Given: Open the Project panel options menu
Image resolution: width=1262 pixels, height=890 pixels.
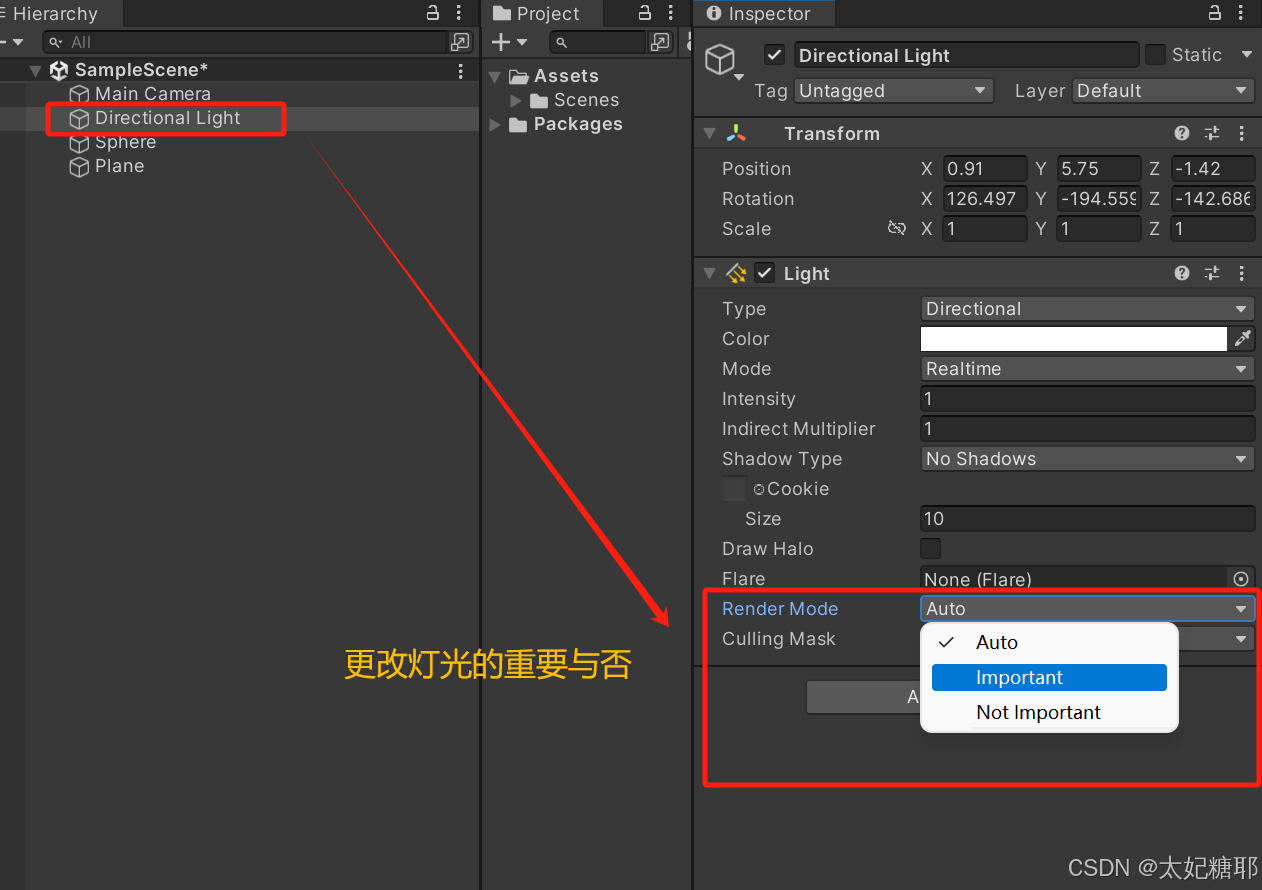Looking at the screenshot, I should [670, 13].
